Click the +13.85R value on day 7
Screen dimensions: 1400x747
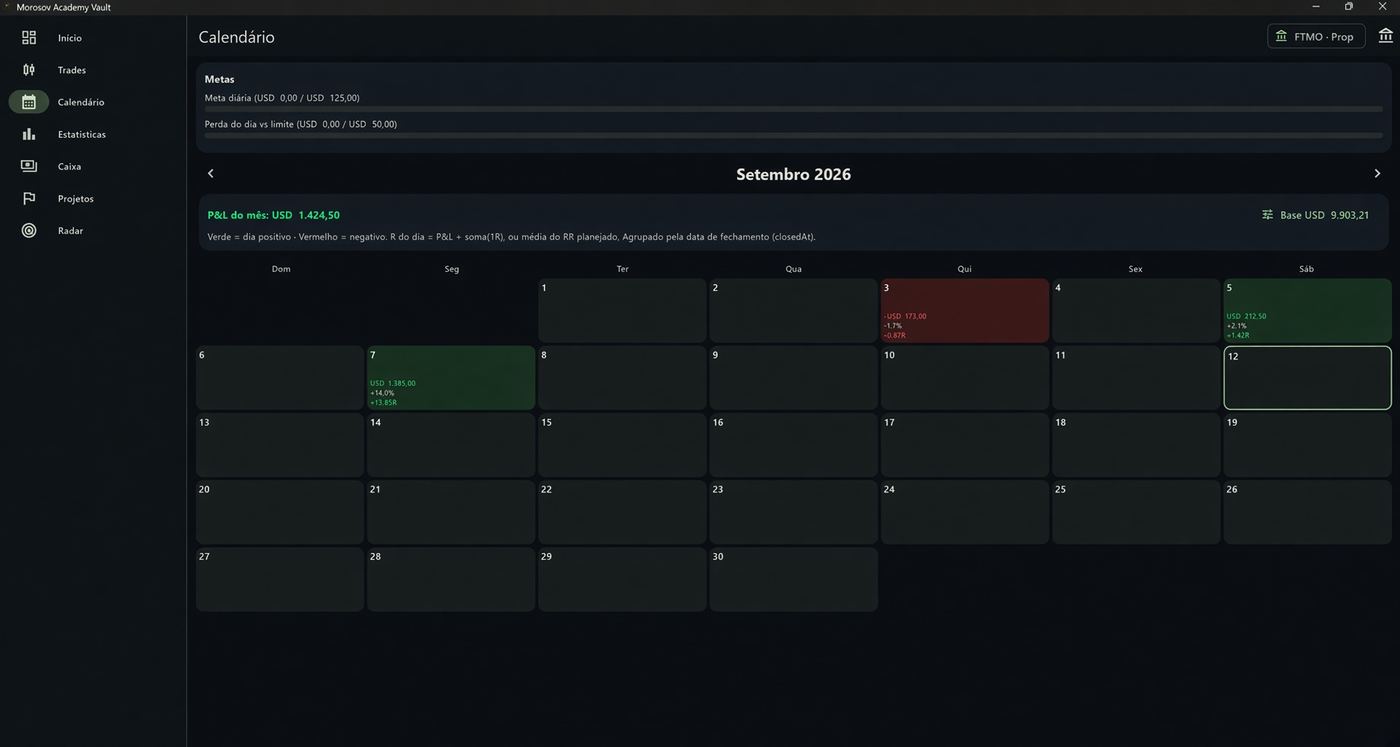pyautogui.click(x=383, y=402)
